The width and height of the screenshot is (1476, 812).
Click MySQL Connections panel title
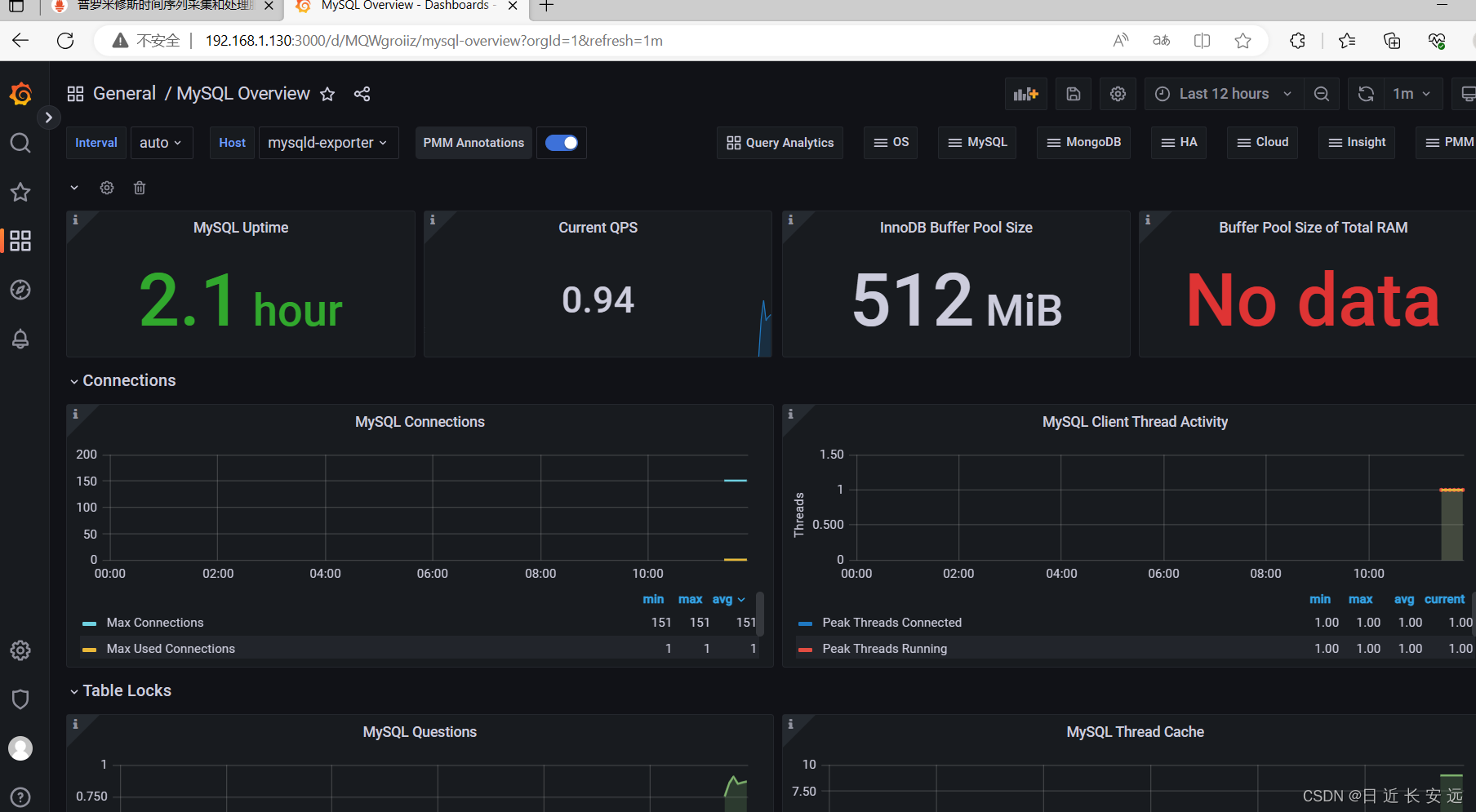pos(420,422)
